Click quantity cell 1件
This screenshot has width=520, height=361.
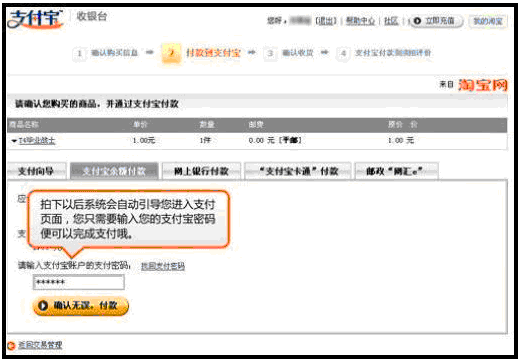click(x=205, y=140)
